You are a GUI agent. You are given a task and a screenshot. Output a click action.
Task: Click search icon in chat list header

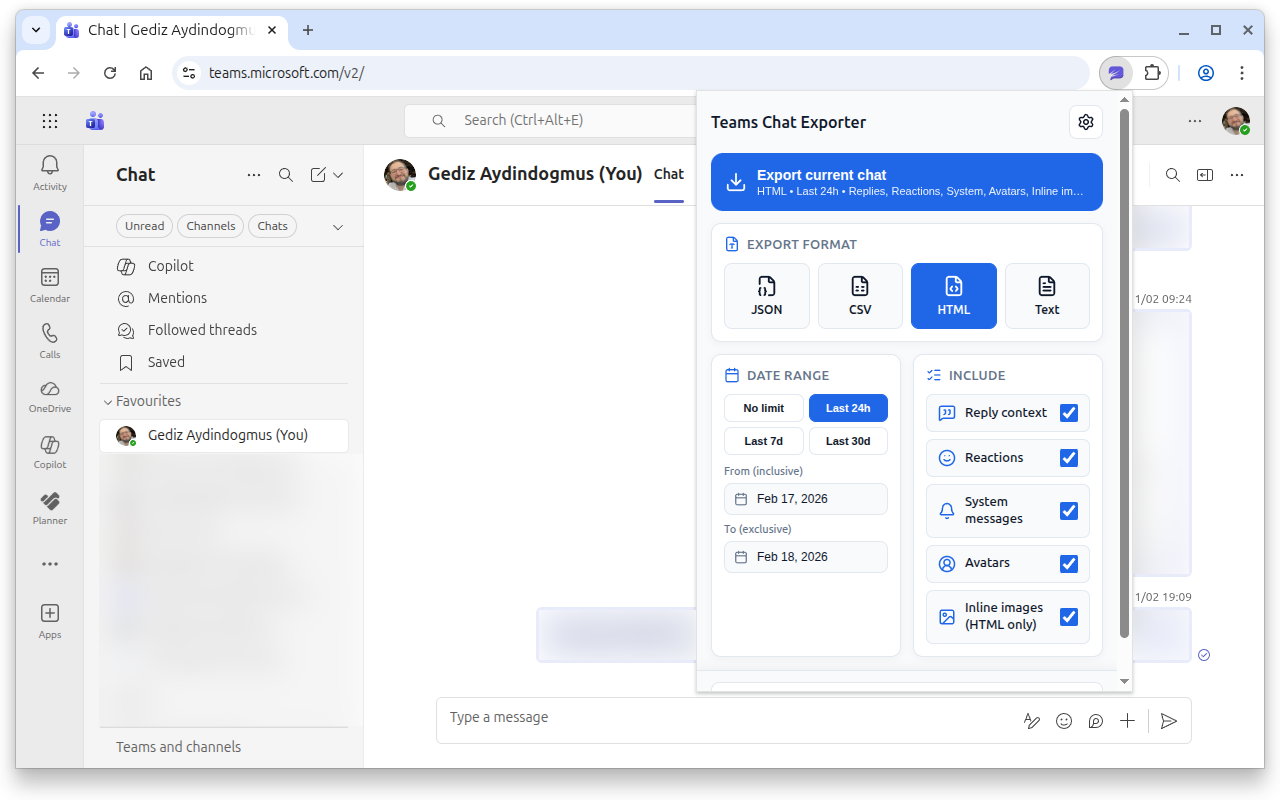click(x=286, y=175)
